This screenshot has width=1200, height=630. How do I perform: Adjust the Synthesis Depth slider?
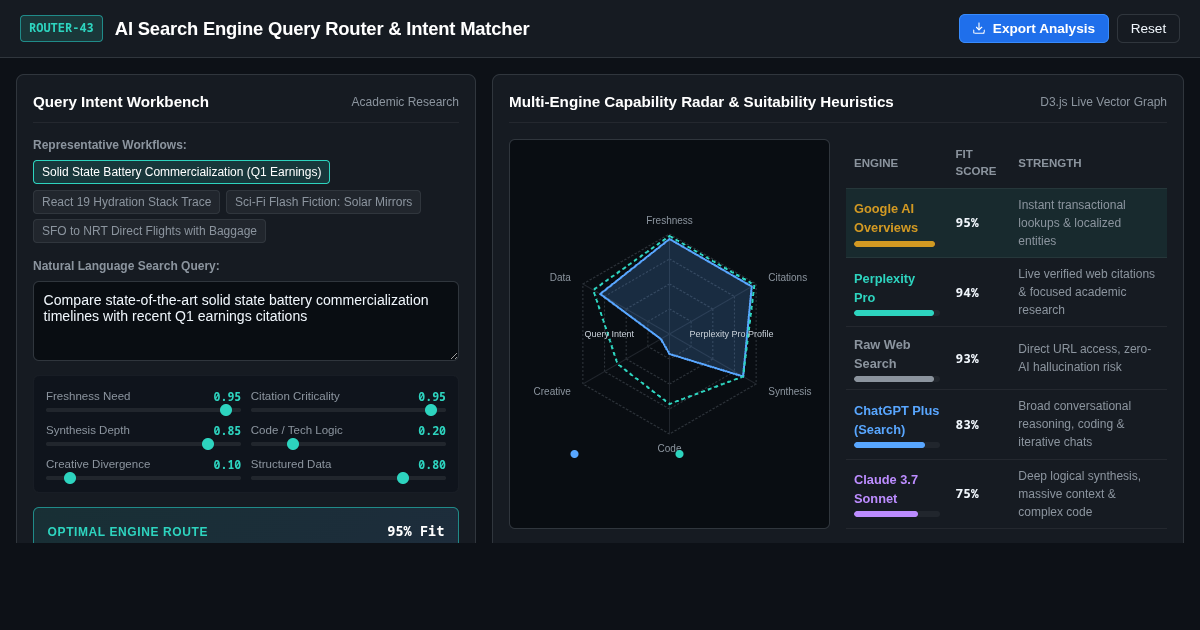143,444
